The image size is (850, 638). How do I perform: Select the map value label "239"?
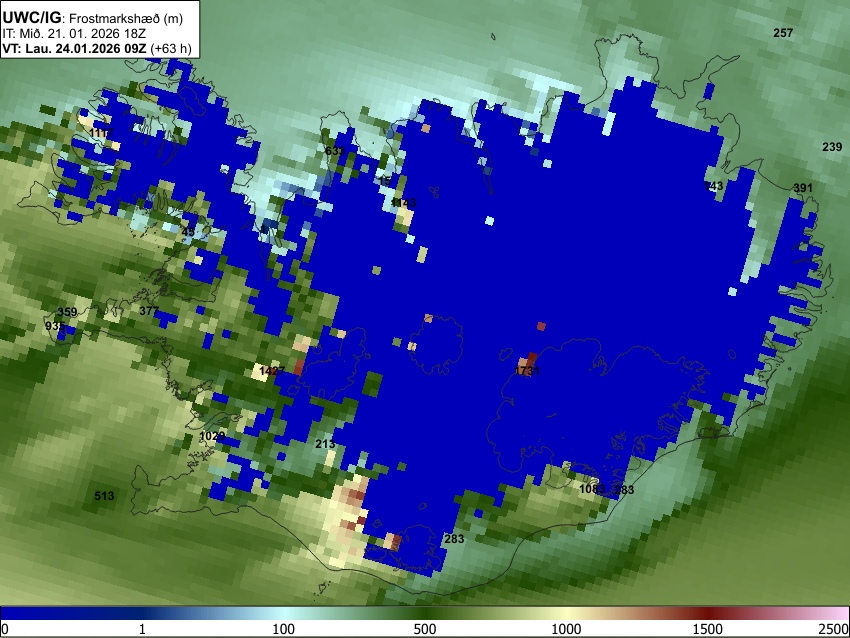[832, 147]
